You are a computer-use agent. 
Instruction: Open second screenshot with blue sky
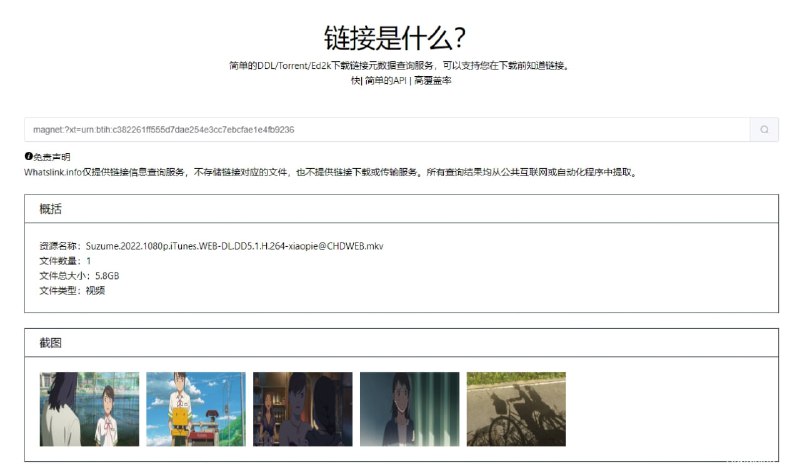pyautogui.click(x=196, y=409)
